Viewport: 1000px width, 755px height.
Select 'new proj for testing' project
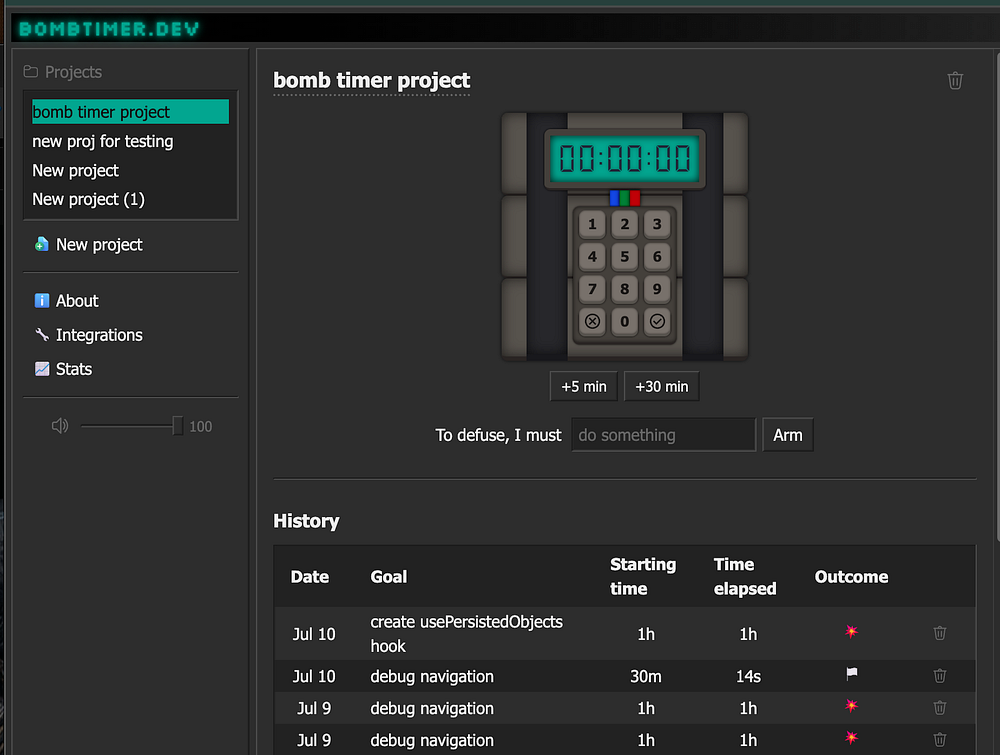tap(103, 141)
